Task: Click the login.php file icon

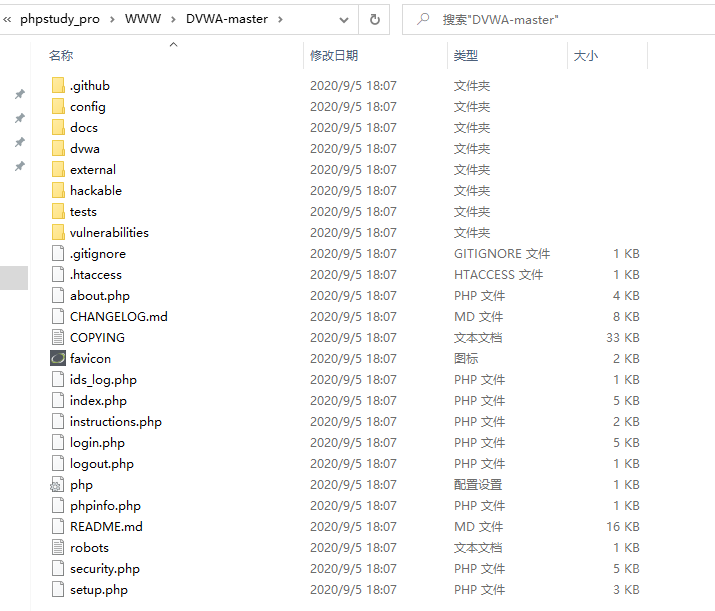Action: pyautogui.click(x=58, y=442)
